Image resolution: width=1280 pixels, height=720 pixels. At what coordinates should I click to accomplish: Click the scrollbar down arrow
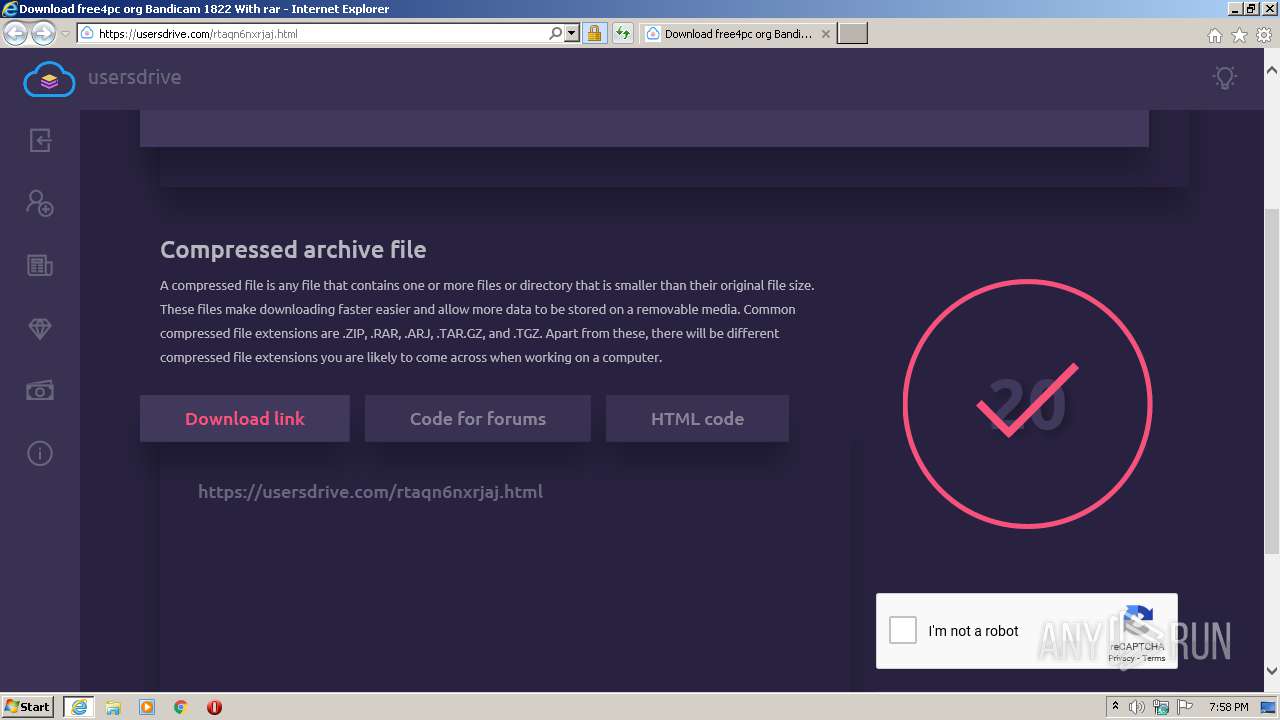[1272, 671]
